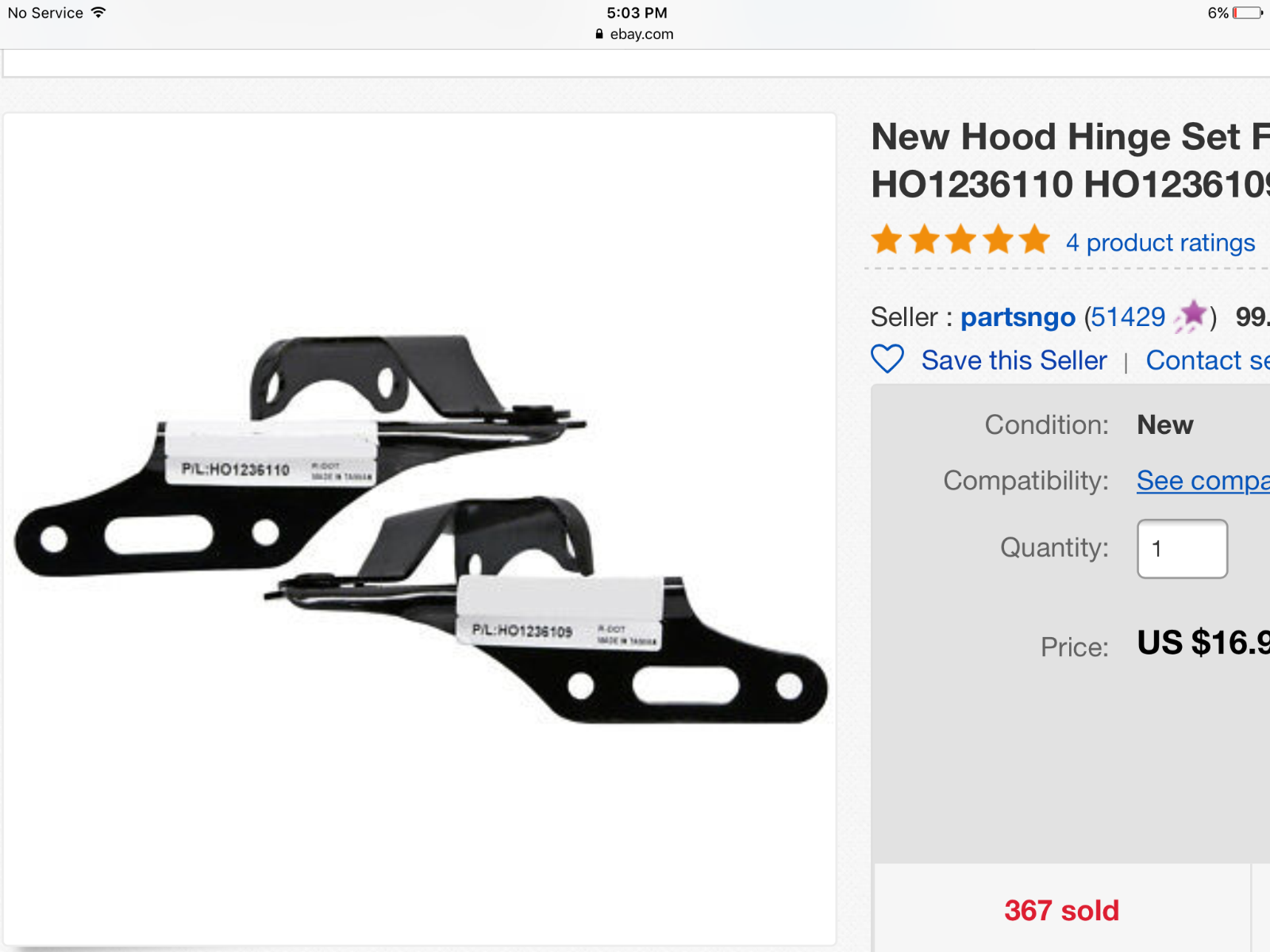The height and width of the screenshot is (952, 1270).
Task: Click the third orange rating star
Action: pyautogui.click(x=961, y=240)
